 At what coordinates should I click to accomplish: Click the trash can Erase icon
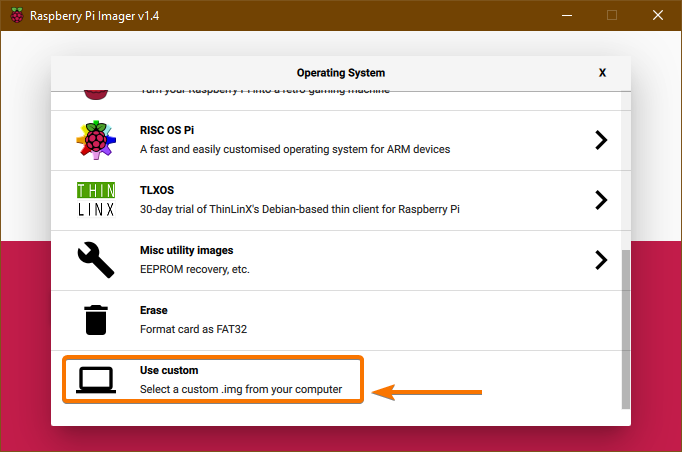point(96,320)
